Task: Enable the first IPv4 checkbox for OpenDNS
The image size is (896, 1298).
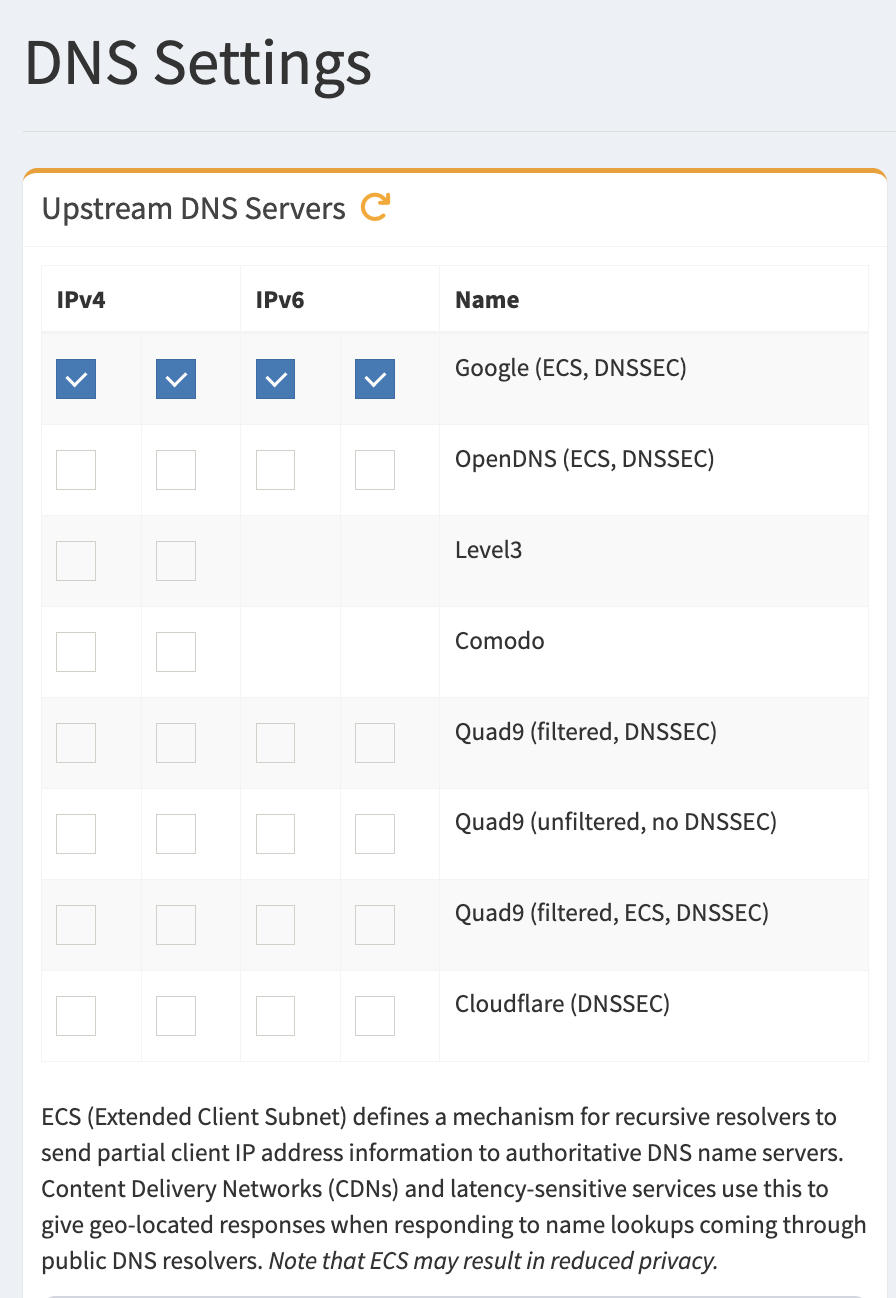Action: [76, 470]
